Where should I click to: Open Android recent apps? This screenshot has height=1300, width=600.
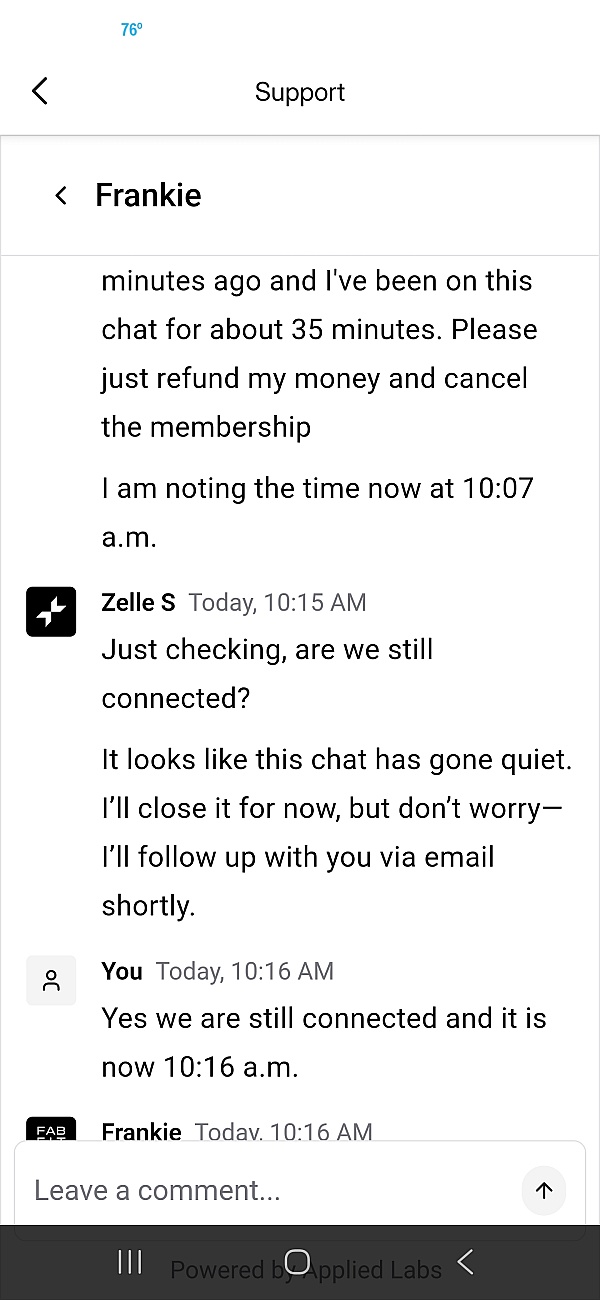(130, 1262)
